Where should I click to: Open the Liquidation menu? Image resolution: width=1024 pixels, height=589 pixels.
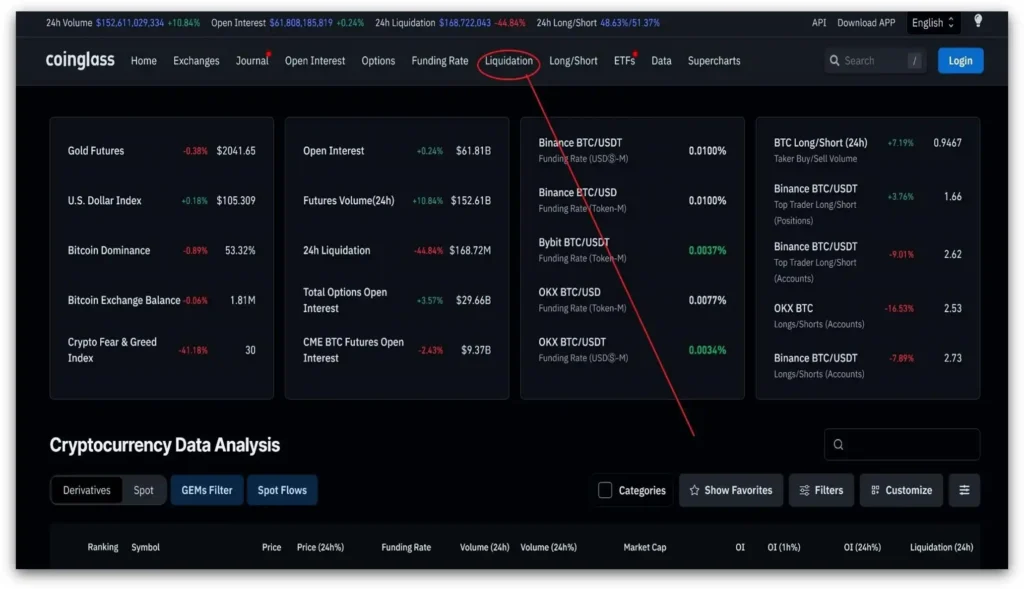click(508, 61)
